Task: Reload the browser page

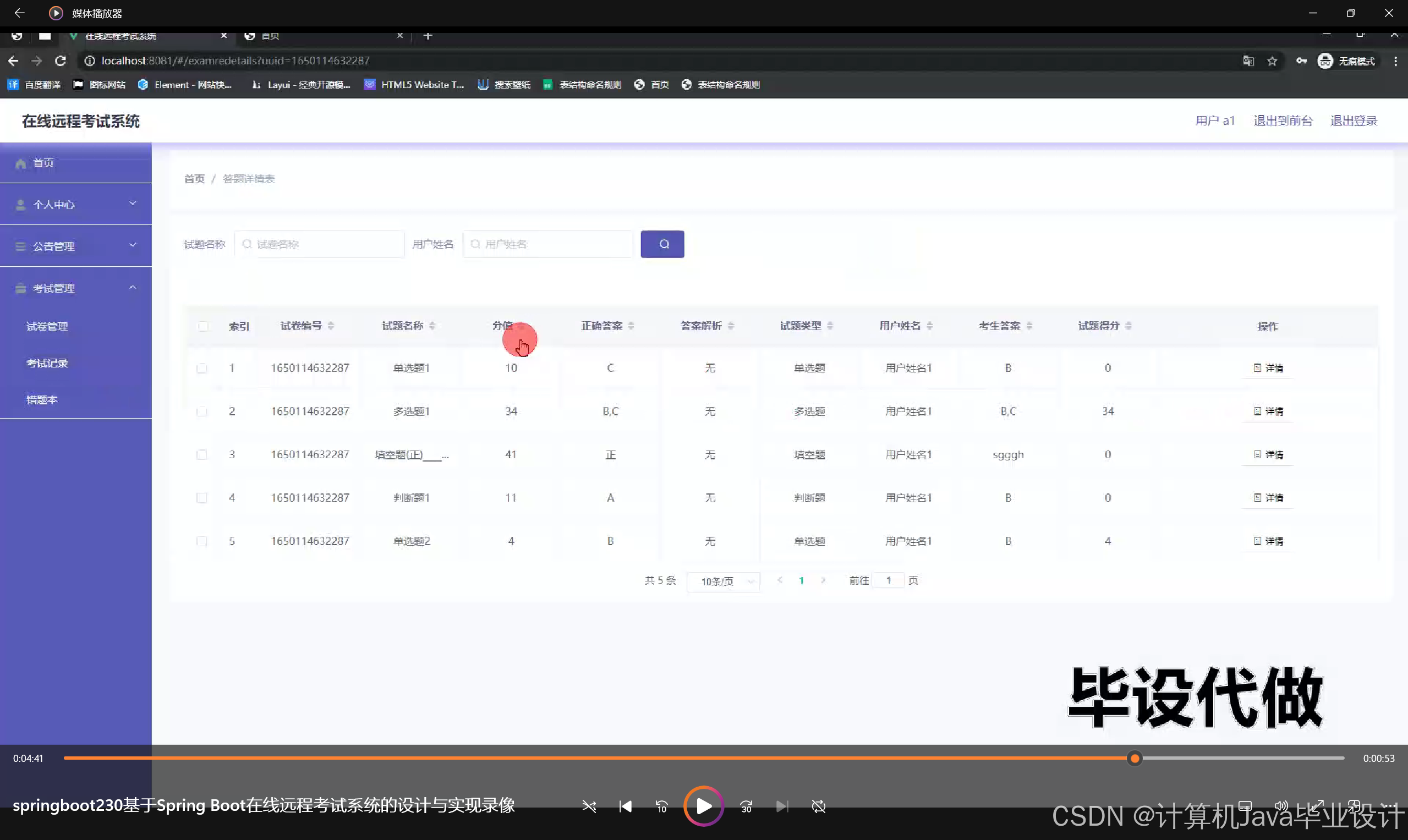Action: (61, 61)
